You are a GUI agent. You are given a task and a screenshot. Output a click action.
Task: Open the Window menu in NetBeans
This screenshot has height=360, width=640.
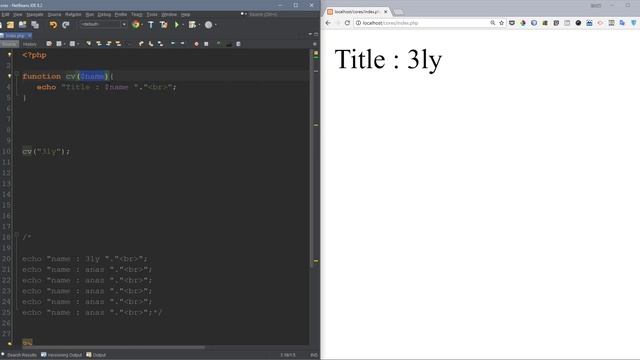169,14
